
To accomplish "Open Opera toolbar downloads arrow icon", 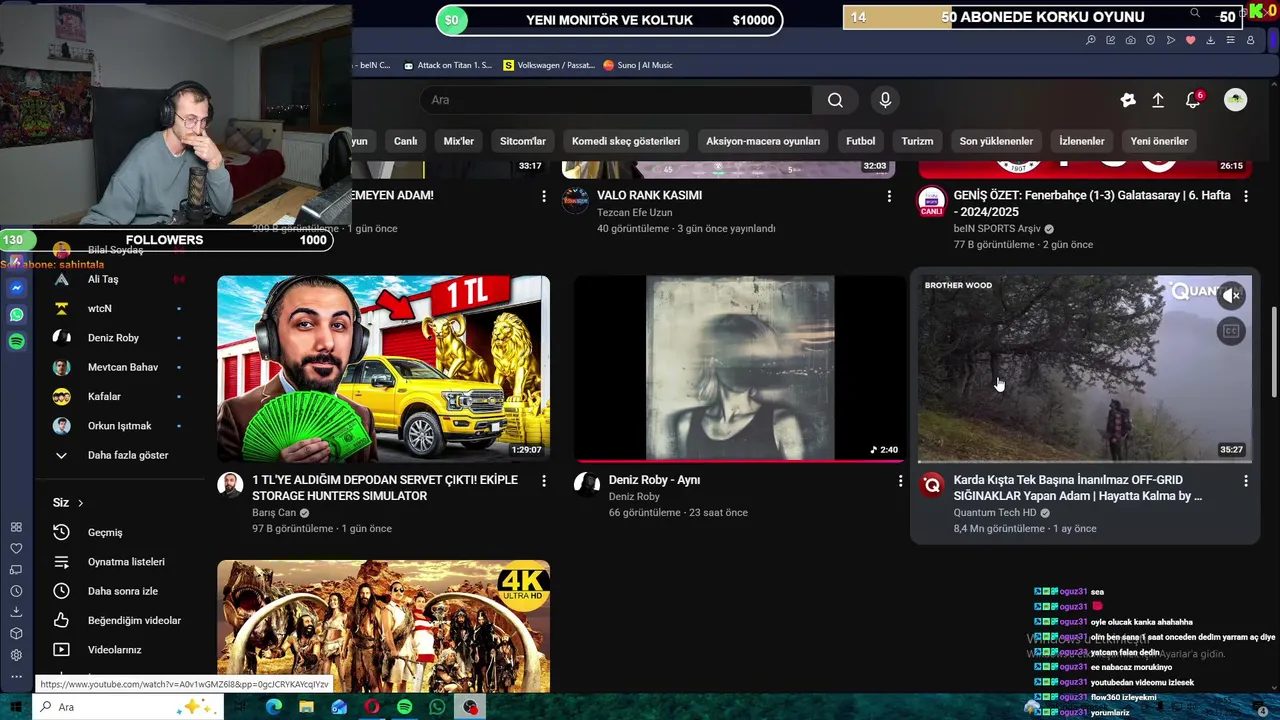I will click(1210, 40).
